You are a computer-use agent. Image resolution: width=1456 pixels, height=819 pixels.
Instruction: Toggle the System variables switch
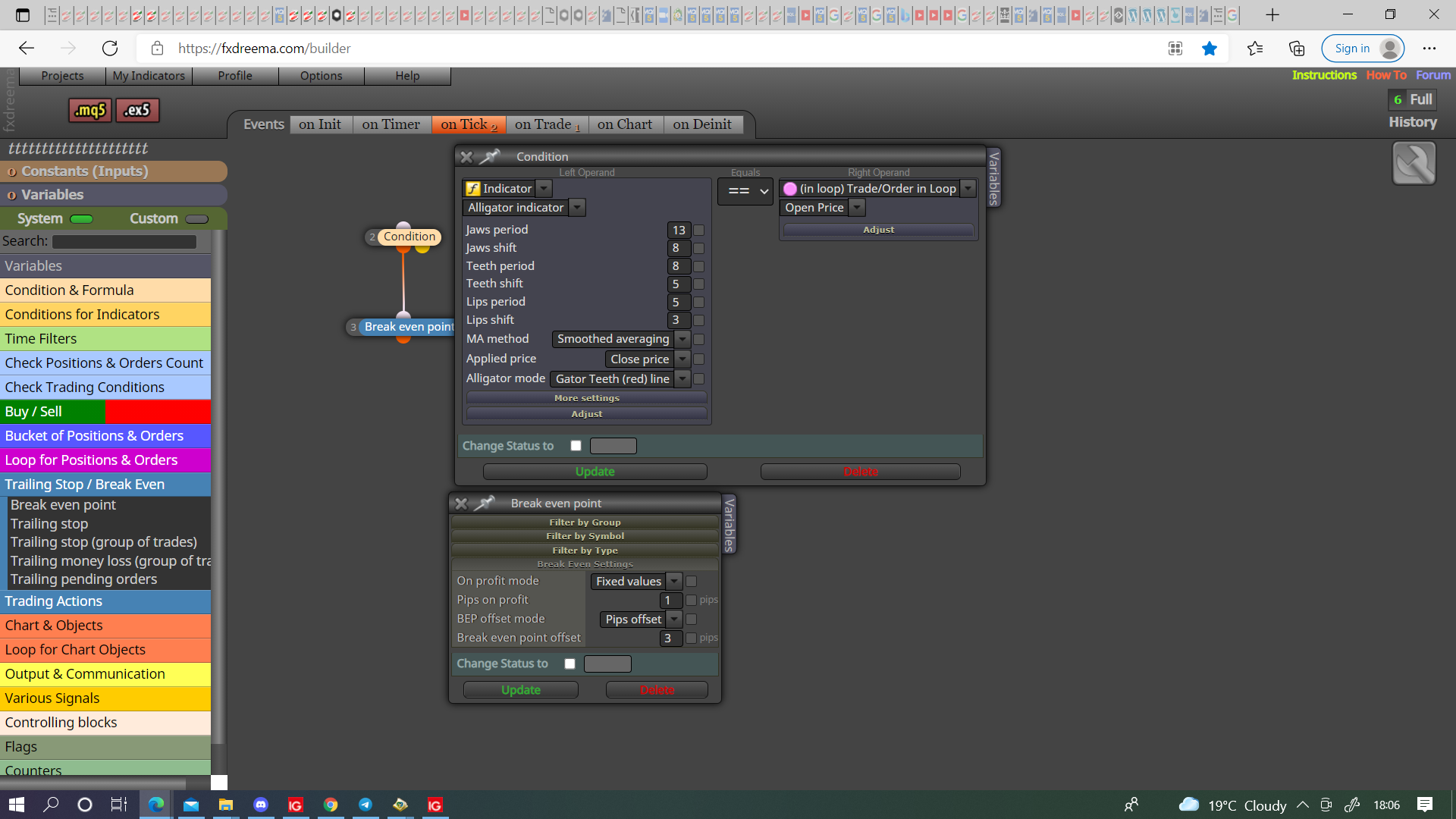tap(81, 219)
